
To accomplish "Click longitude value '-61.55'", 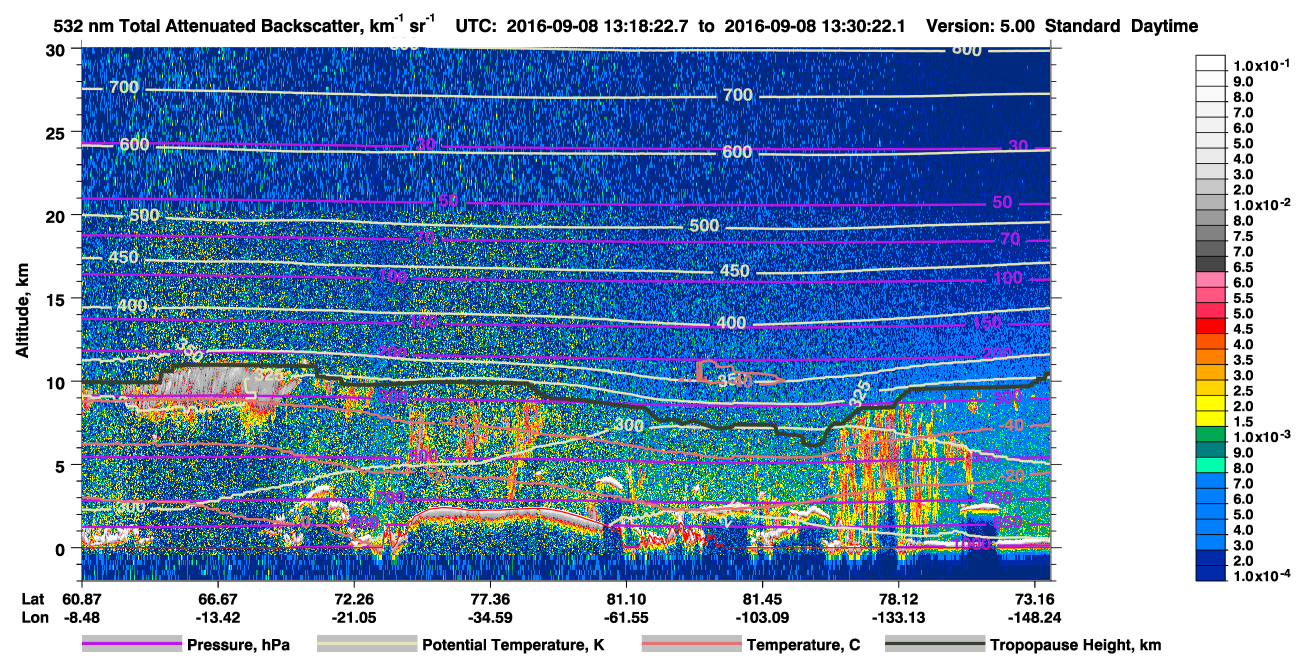I will pos(626,618).
